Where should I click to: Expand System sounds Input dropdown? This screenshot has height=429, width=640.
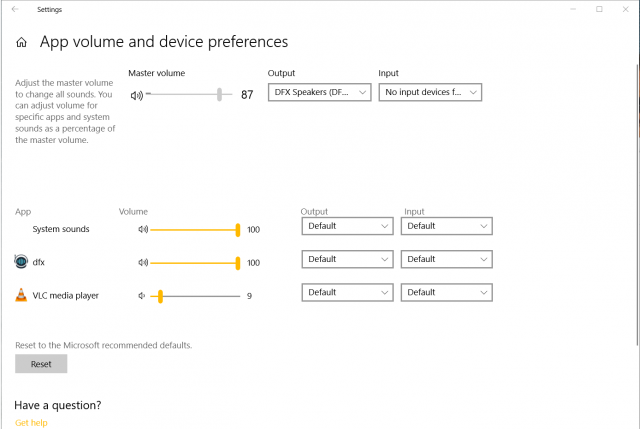446,226
